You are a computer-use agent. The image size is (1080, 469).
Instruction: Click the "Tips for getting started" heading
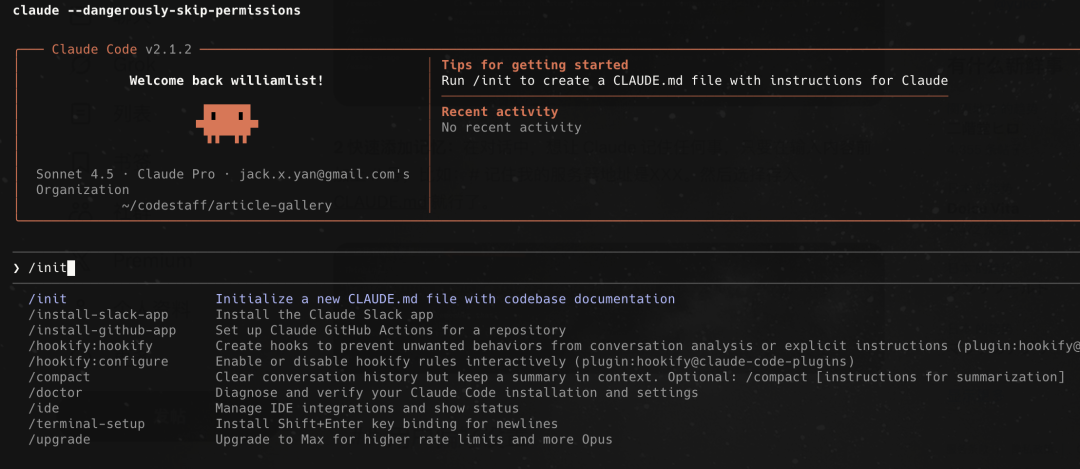point(535,65)
